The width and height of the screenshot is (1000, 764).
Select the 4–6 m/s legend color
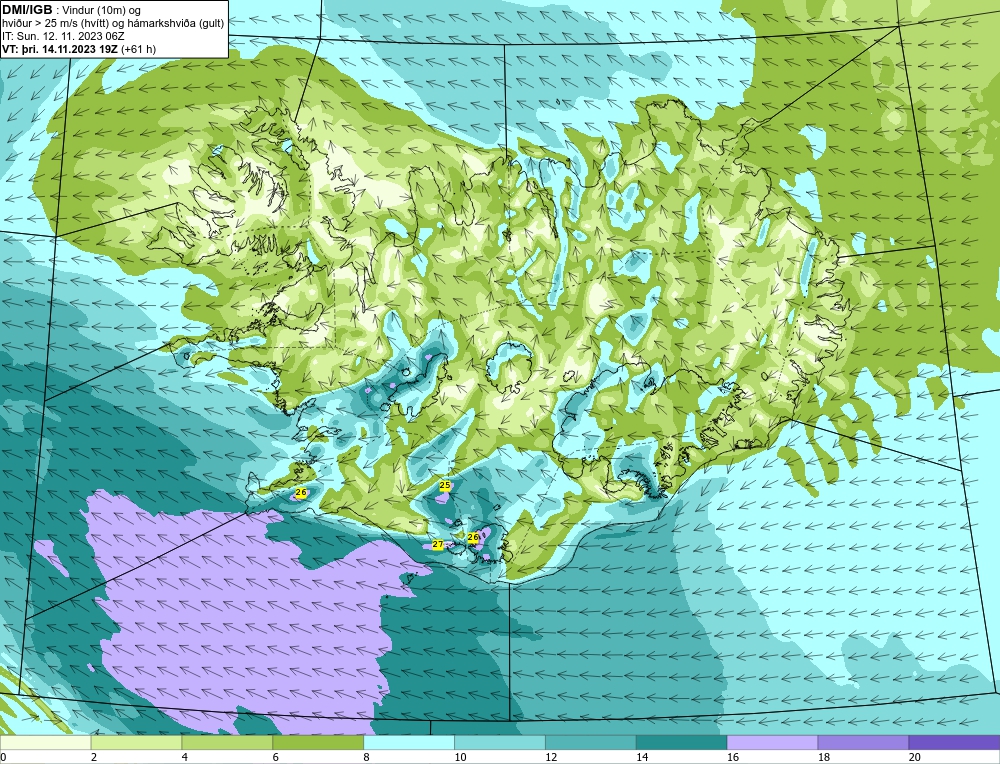click(227, 742)
